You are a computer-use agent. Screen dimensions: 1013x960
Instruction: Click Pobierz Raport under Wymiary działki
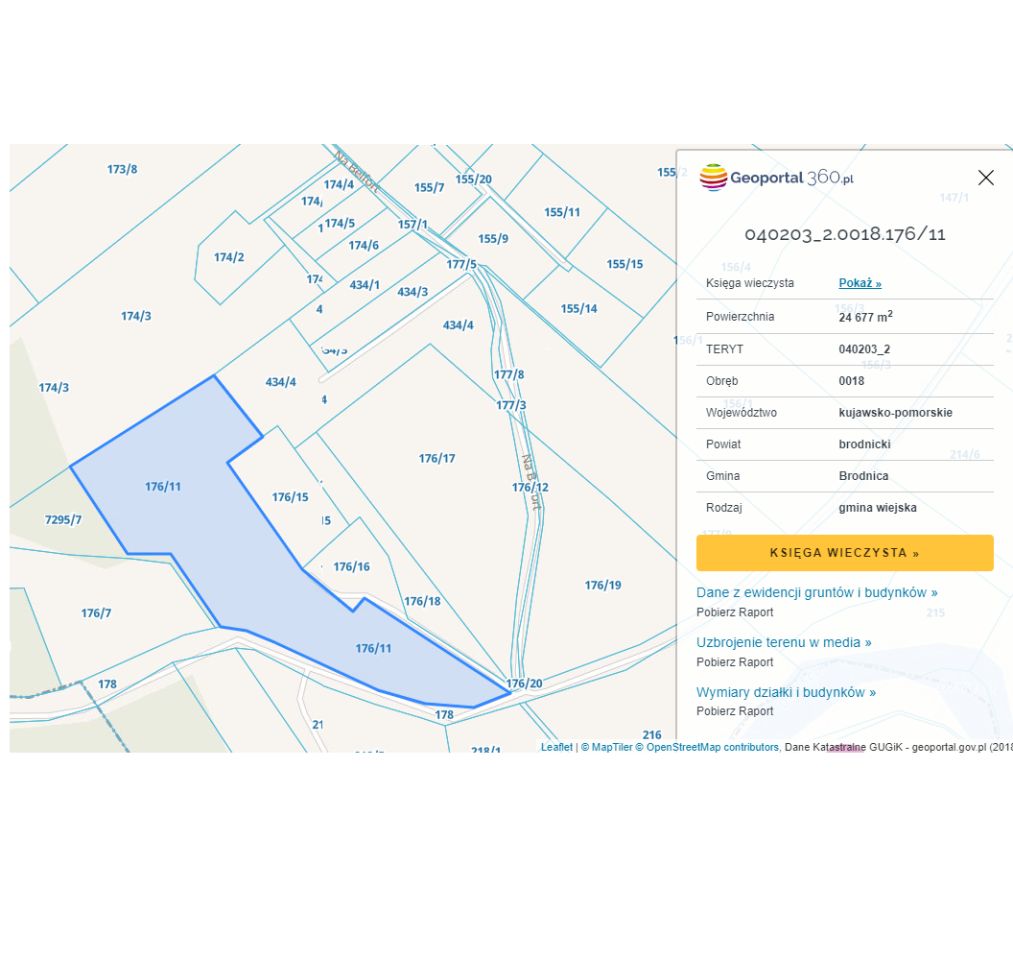pyautogui.click(x=735, y=711)
